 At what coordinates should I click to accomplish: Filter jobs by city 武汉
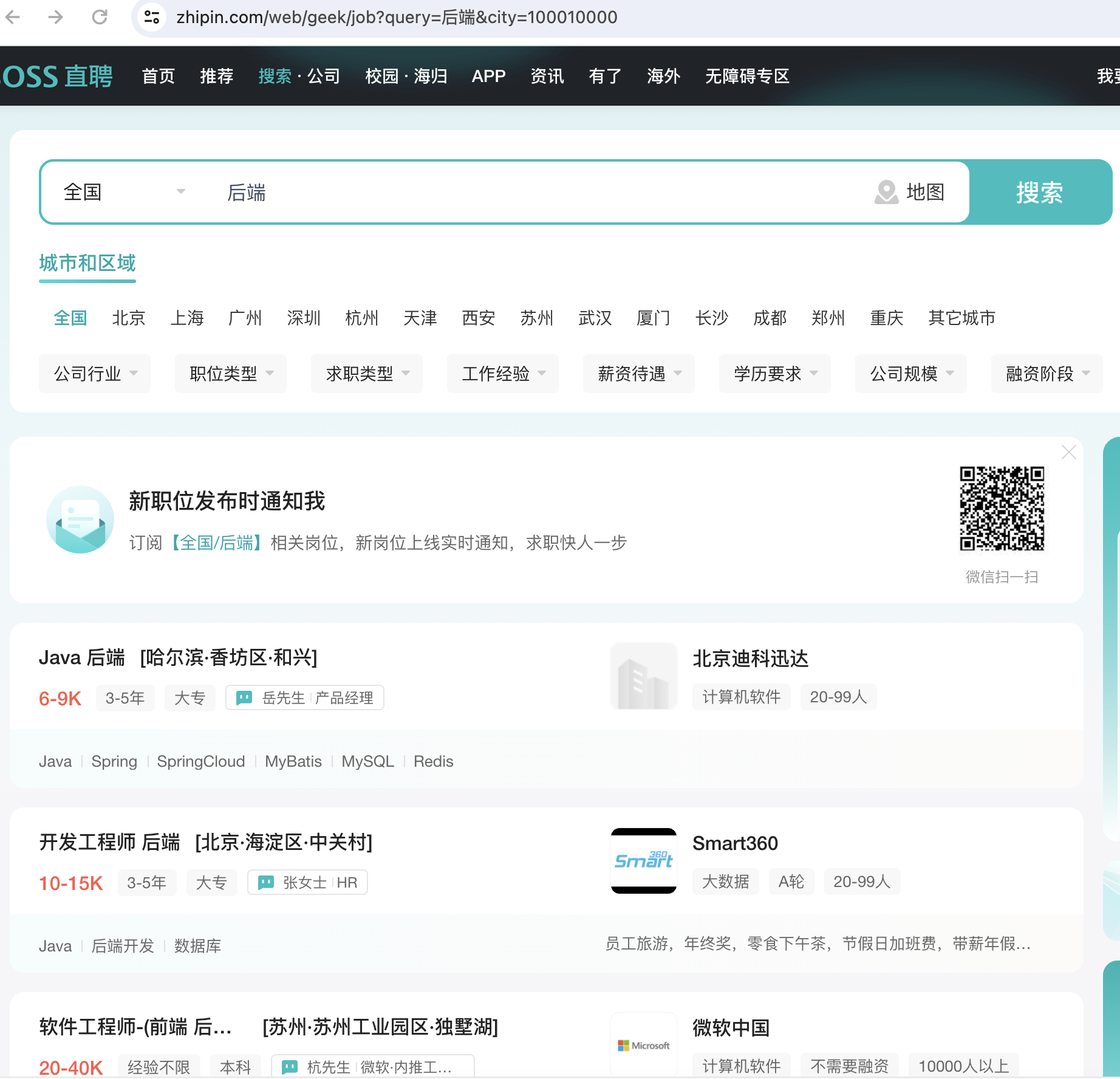tap(595, 318)
